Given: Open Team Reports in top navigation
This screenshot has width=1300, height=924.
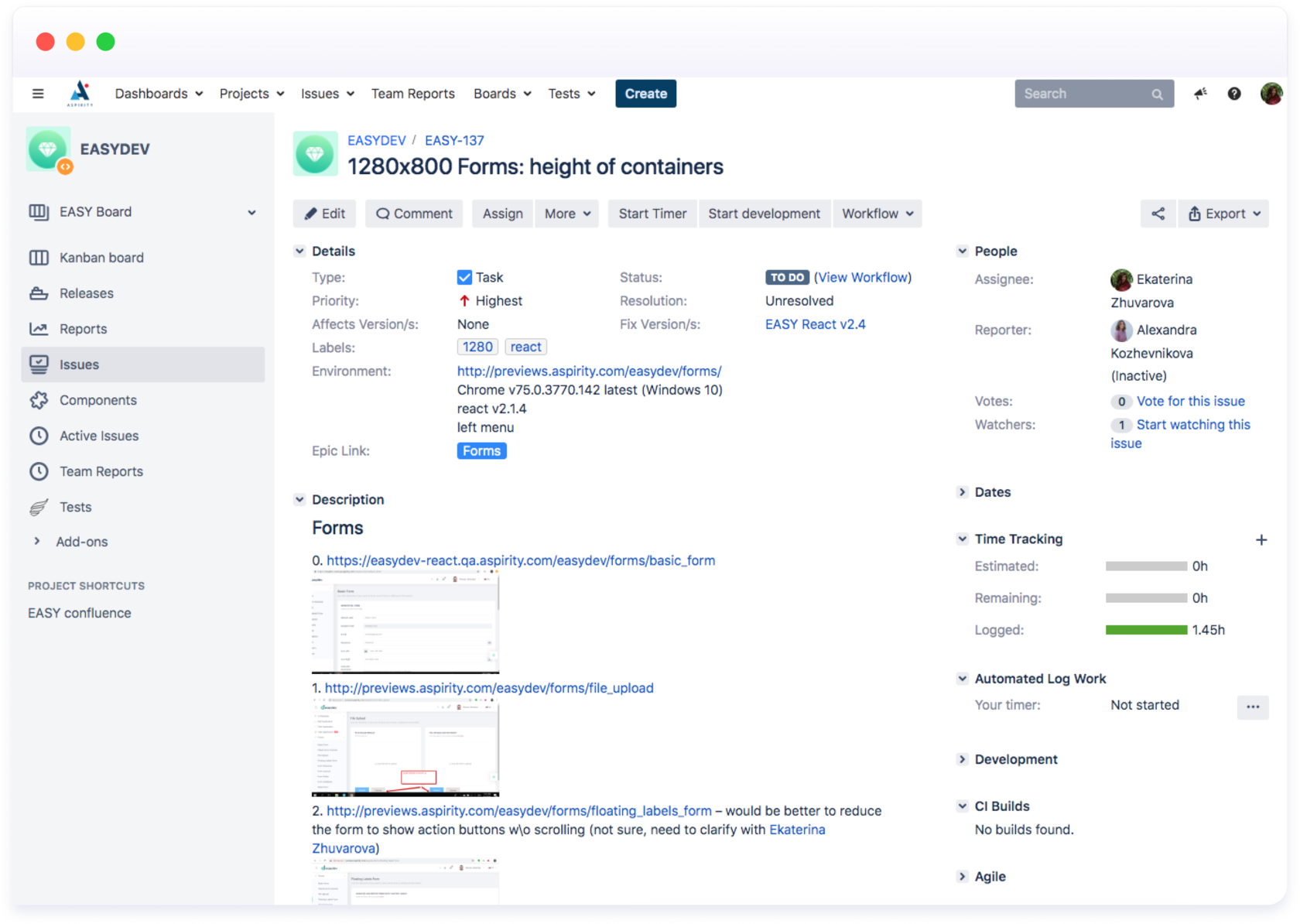Looking at the screenshot, I should point(413,94).
